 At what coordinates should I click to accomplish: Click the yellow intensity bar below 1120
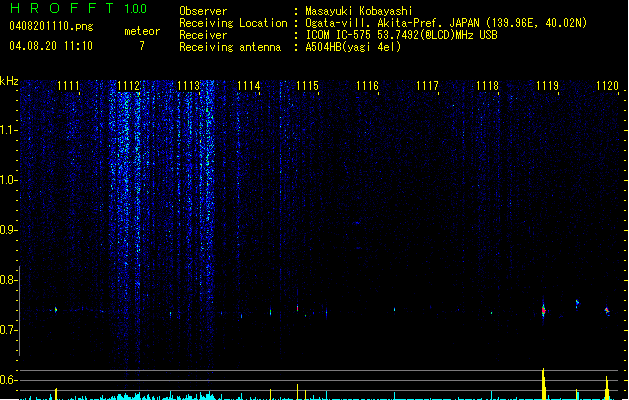coord(607,388)
